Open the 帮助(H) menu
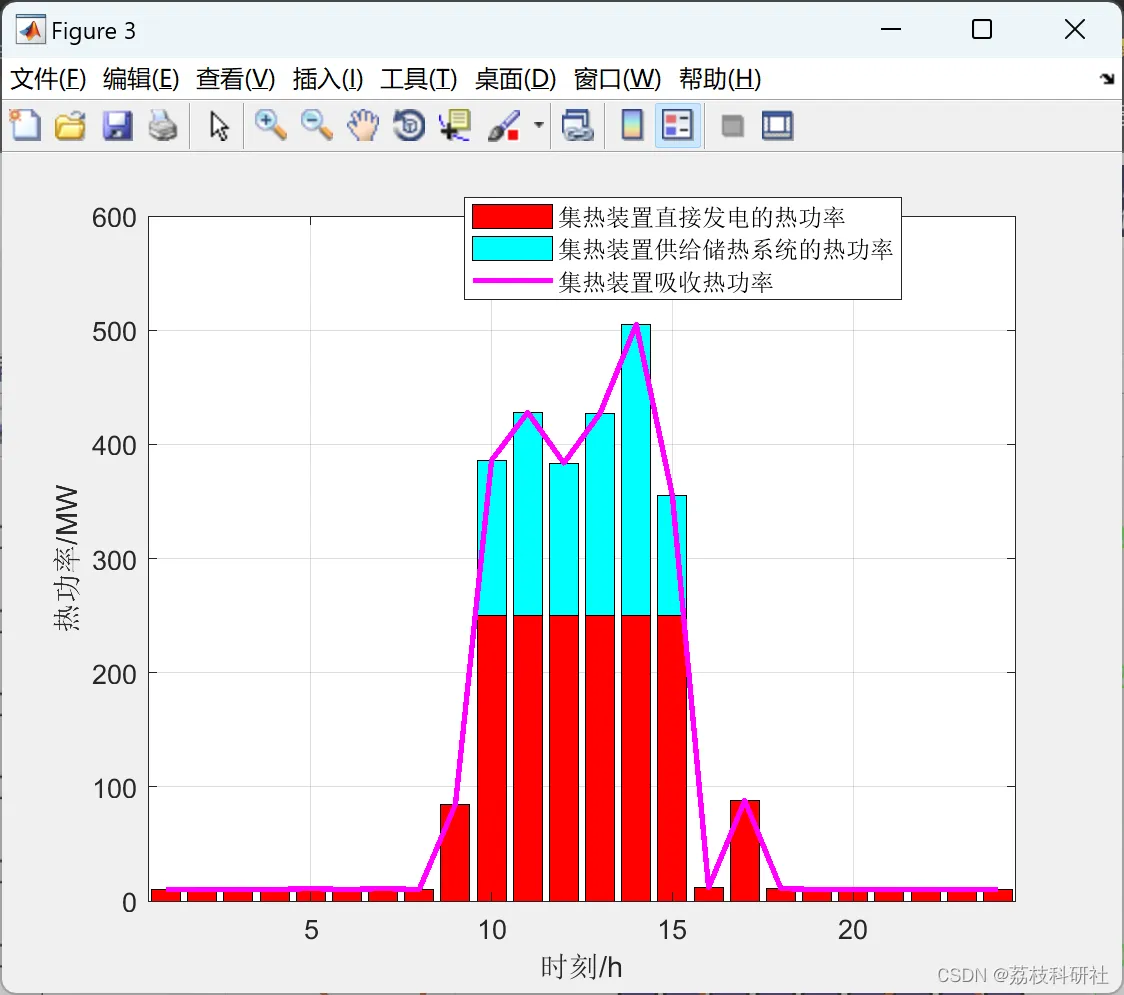 coord(720,79)
